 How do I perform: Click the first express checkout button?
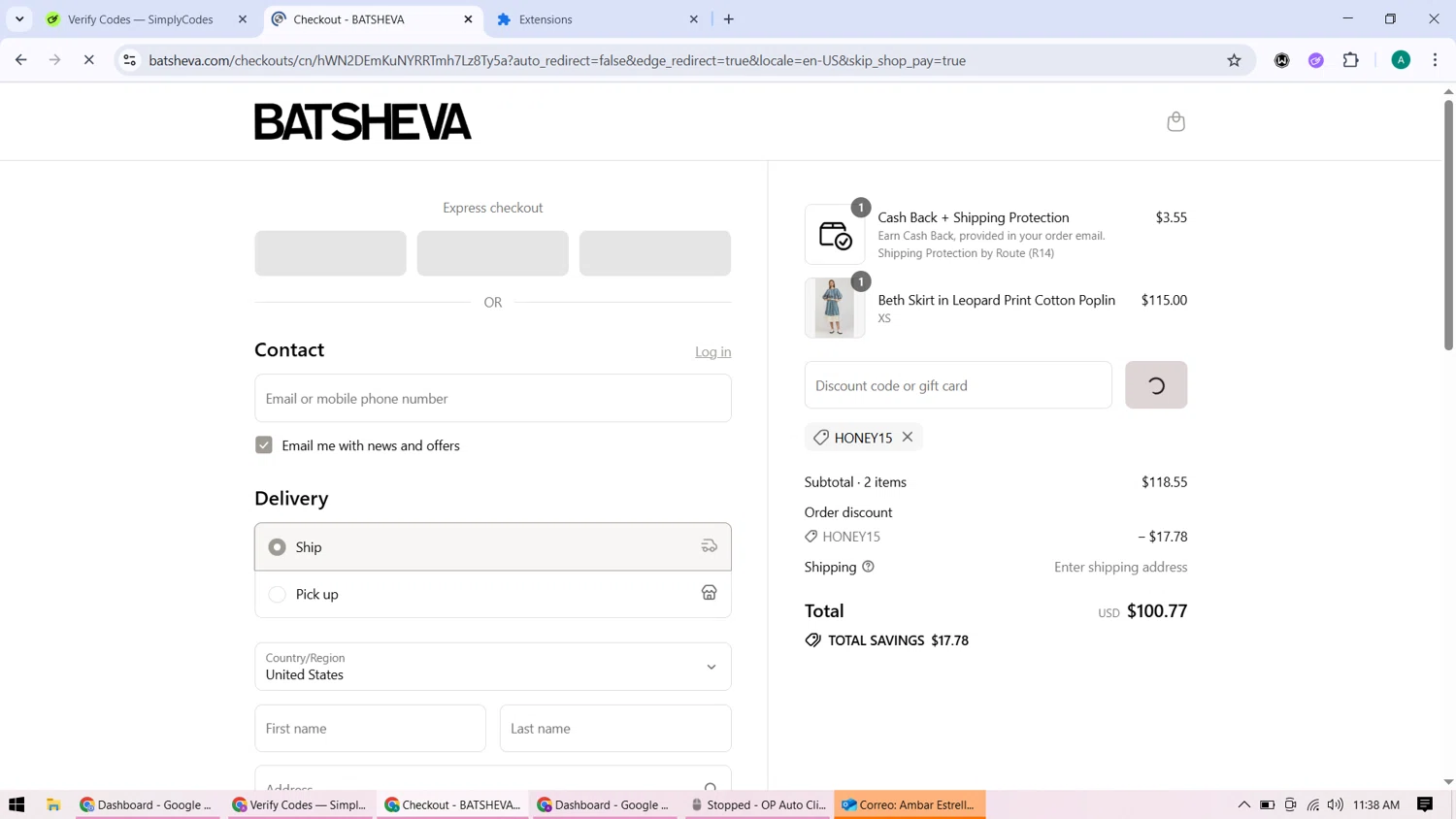(x=330, y=253)
